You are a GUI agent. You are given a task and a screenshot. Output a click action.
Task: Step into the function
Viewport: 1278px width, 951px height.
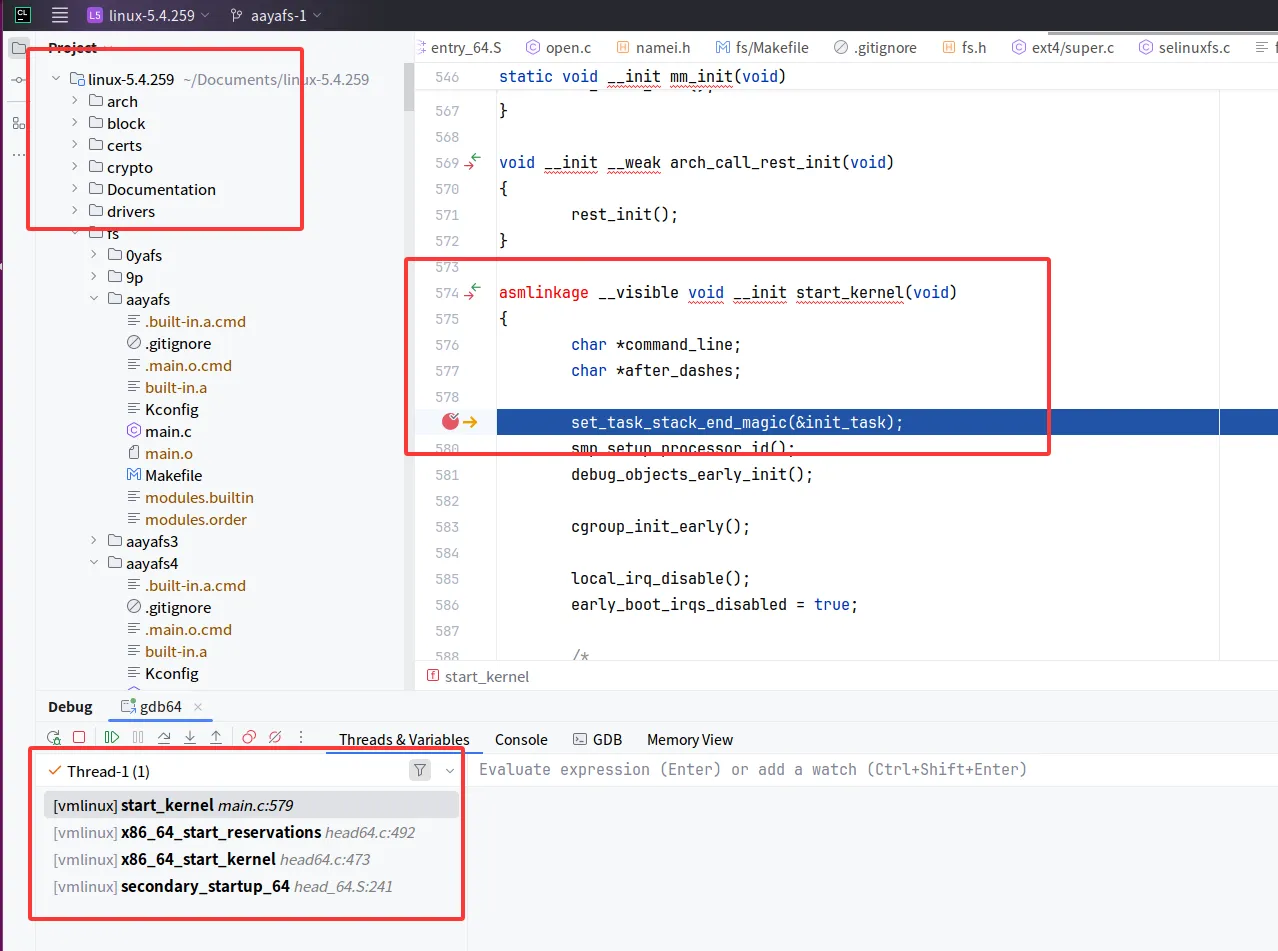click(190, 738)
